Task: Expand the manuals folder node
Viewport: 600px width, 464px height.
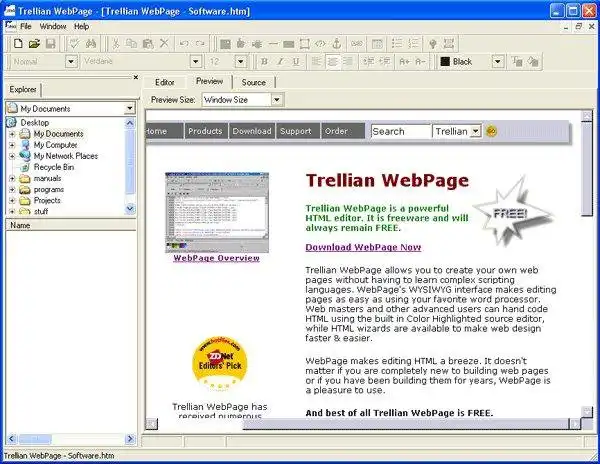Action: [x=12, y=179]
